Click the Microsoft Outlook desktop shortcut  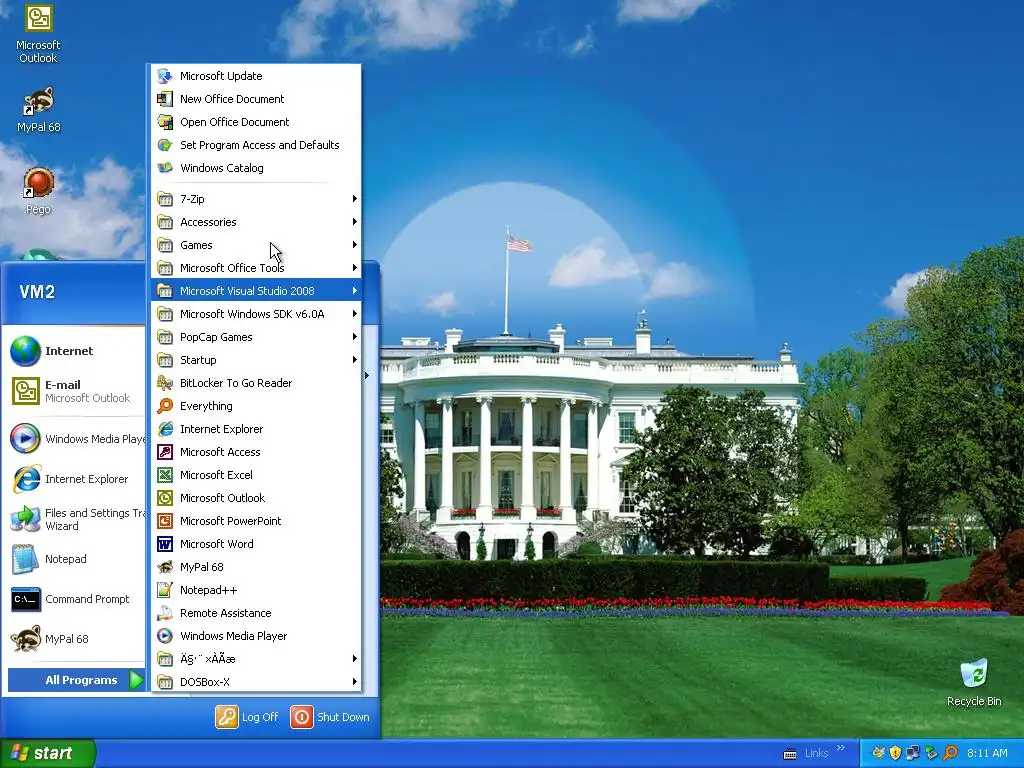[39, 34]
